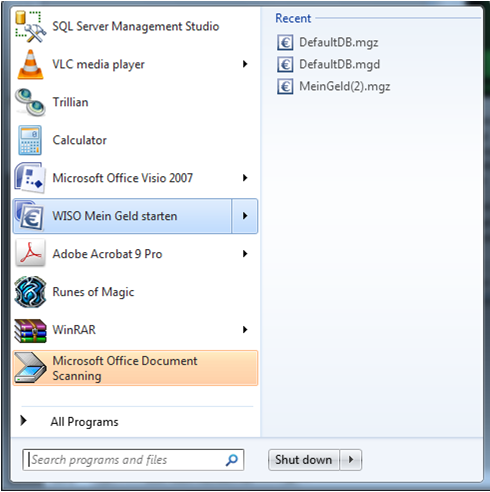This screenshot has height=492, width=490.
Task: Launch Runes of Magic icon
Action: 30,292
